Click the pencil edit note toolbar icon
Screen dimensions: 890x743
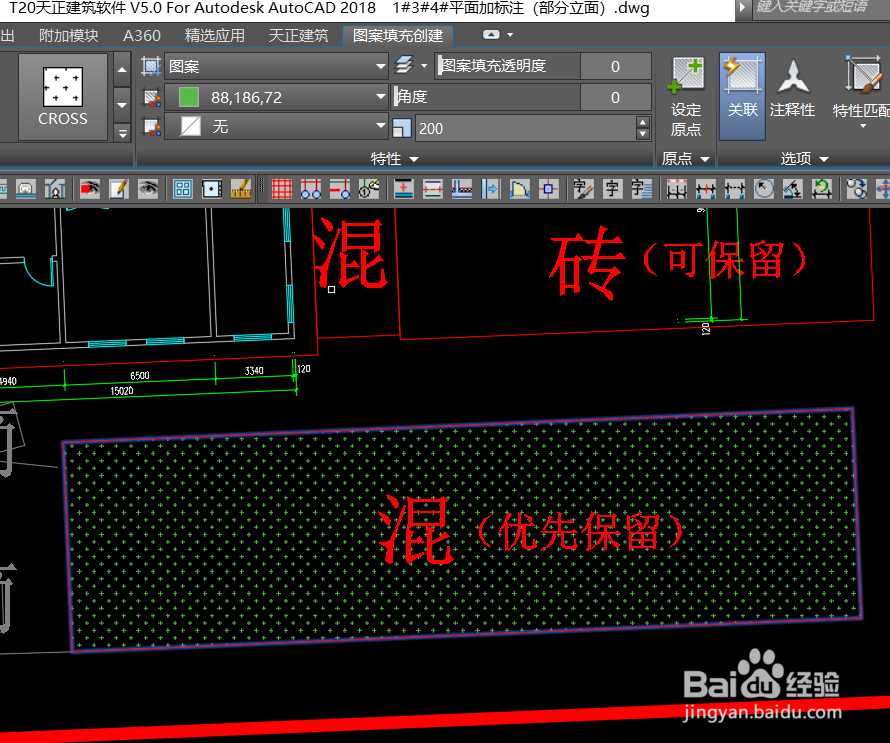[x=119, y=188]
